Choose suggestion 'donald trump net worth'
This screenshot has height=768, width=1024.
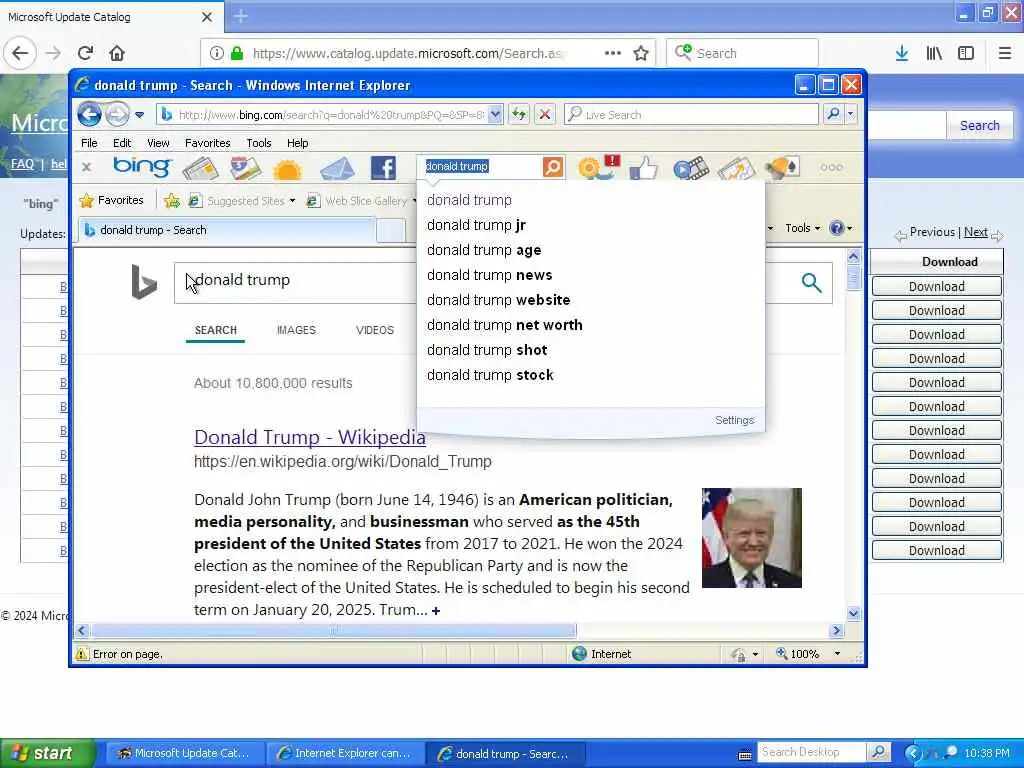pyautogui.click(x=505, y=325)
